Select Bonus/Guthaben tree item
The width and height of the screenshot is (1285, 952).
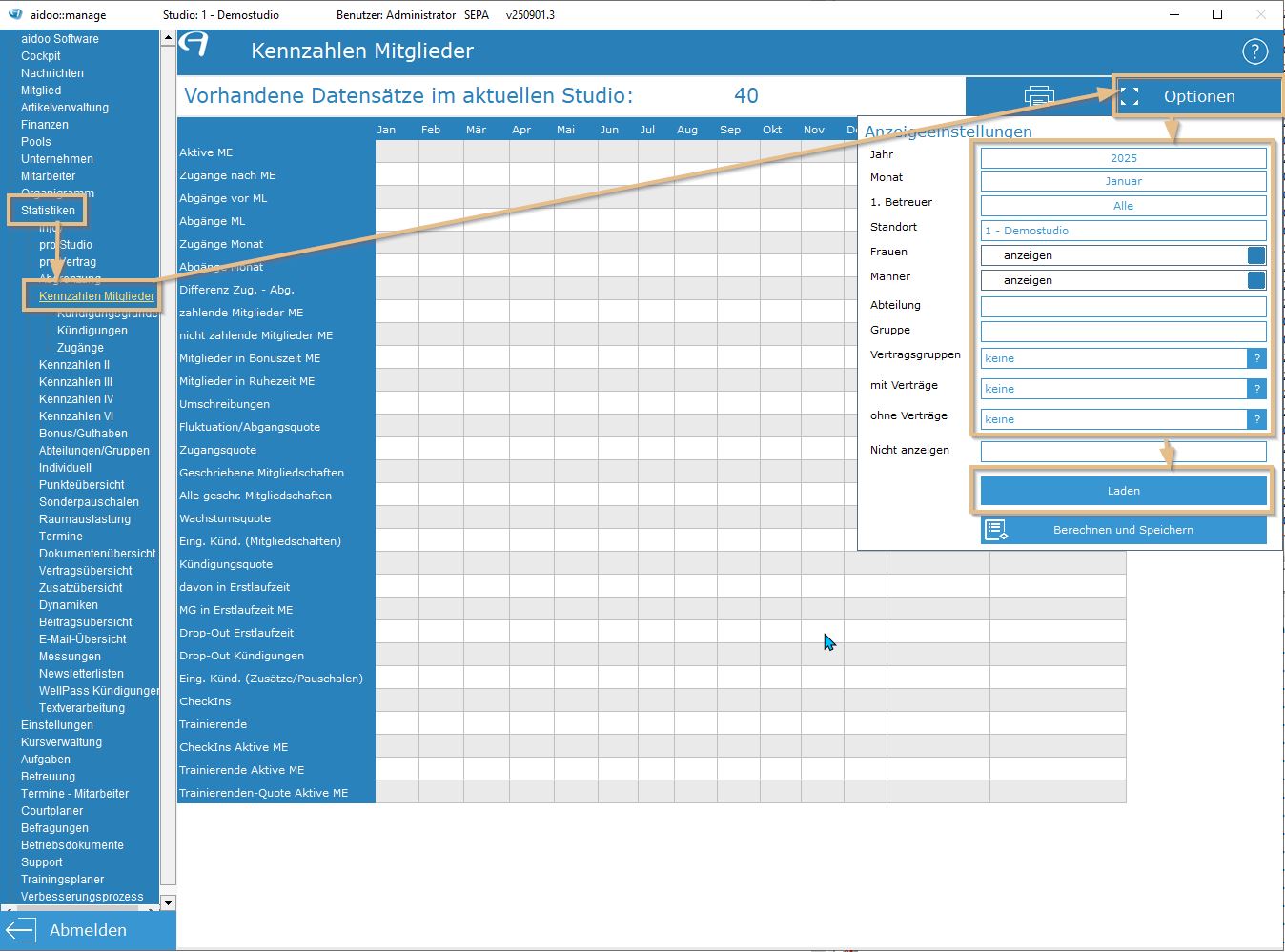(83, 434)
